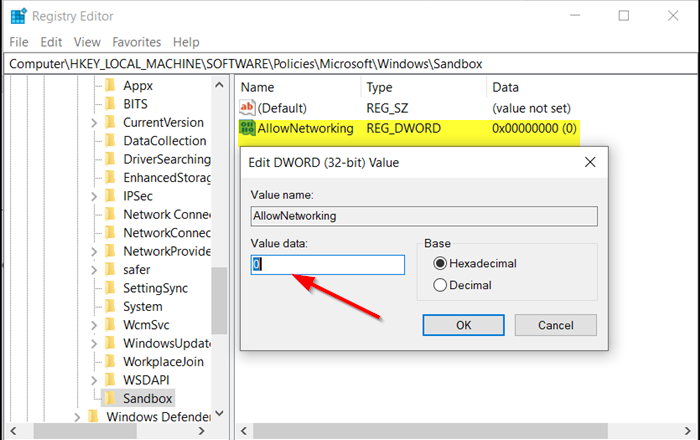Image resolution: width=700 pixels, height=440 pixels.
Task: Click the REG_SZ type cell
Action: (x=387, y=108)
